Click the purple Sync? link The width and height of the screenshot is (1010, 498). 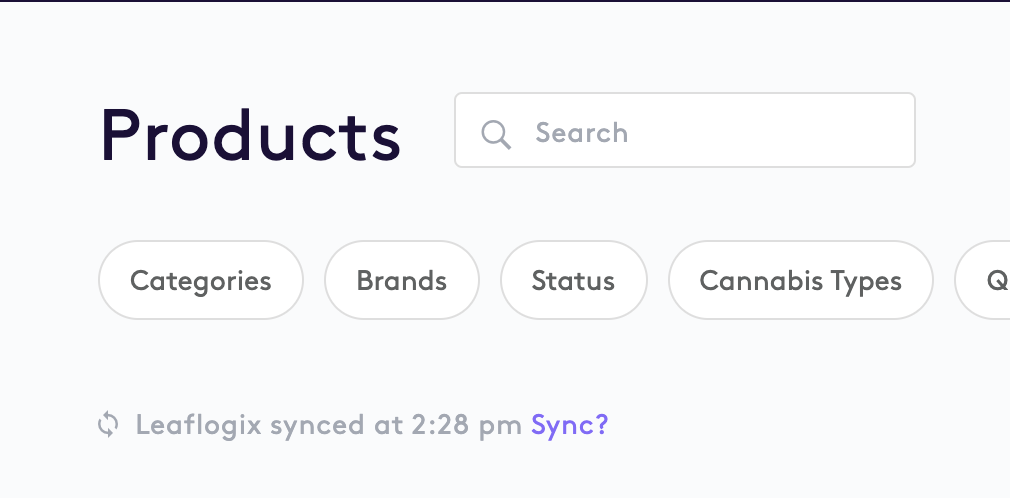point(569,425)
